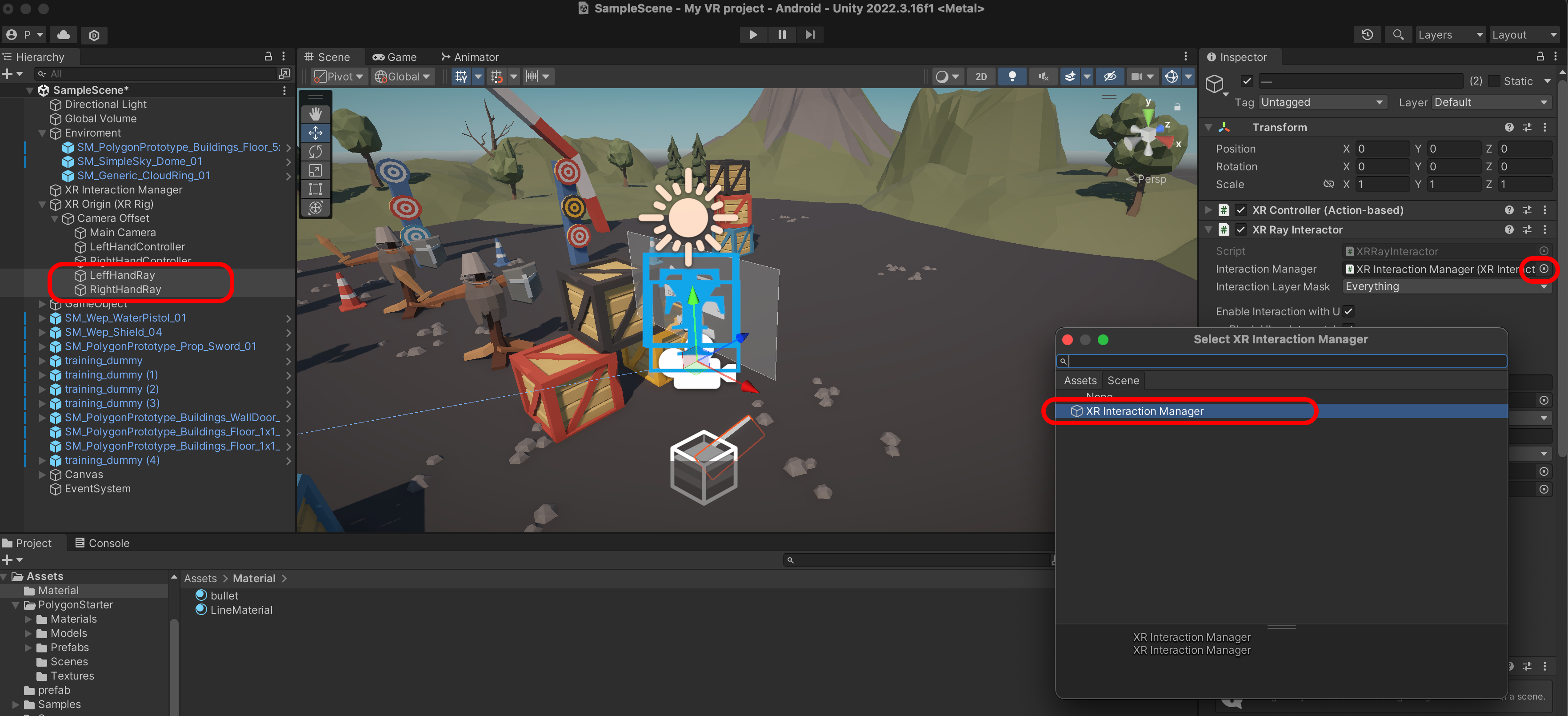Screen dimensions: 1568x716
Task: Select XR Interaction Manager in picker list
Action: coord(1144,411)
